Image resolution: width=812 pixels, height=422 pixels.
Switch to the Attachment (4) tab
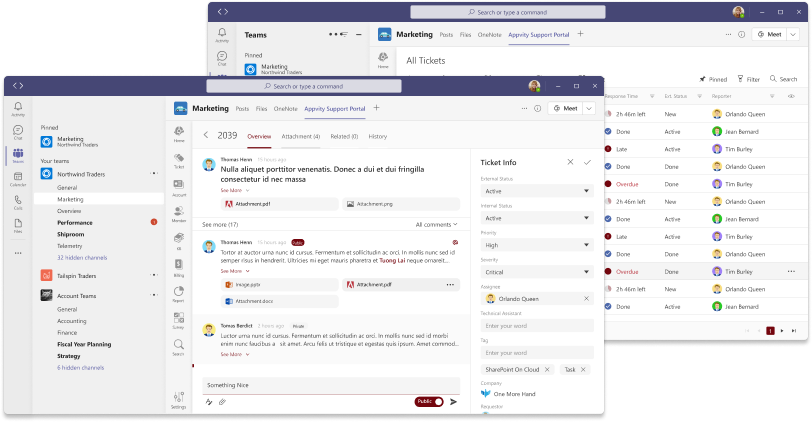(x=301, y=136)
